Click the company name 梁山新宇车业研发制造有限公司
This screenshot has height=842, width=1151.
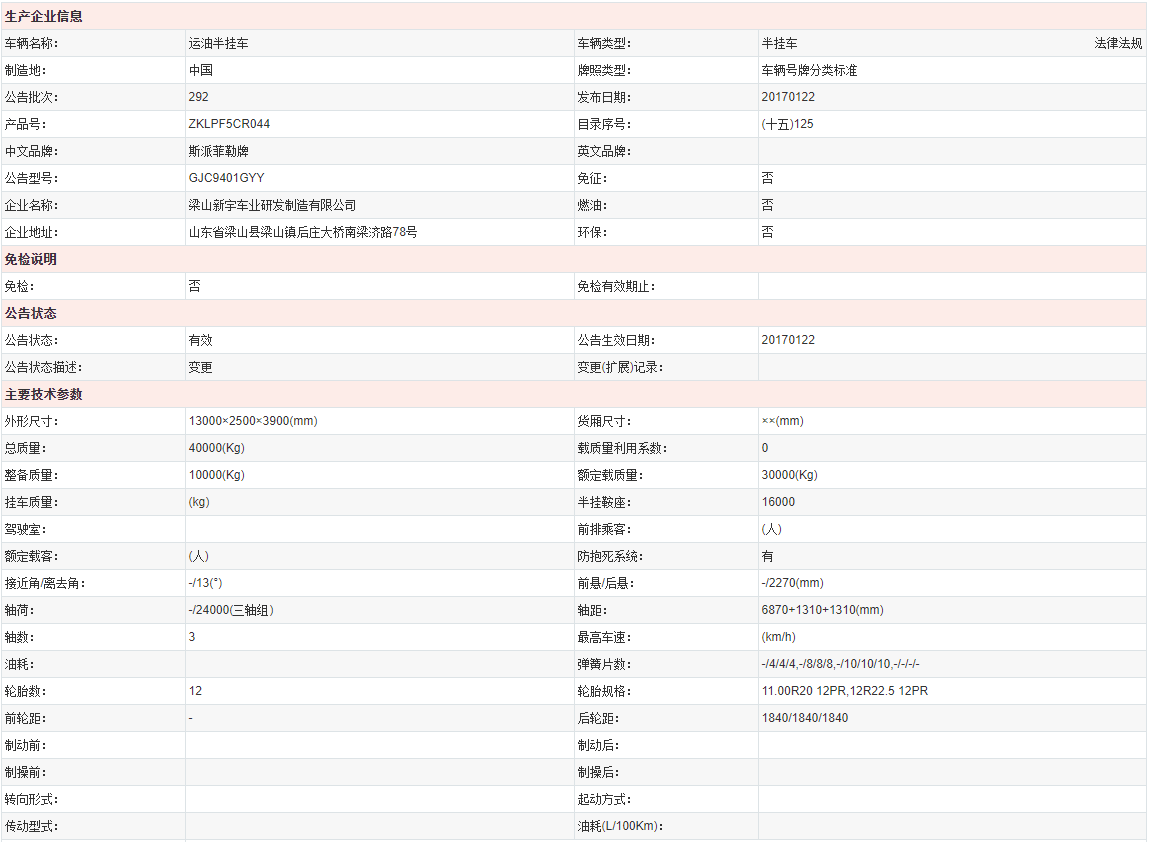tap(272, 206)
